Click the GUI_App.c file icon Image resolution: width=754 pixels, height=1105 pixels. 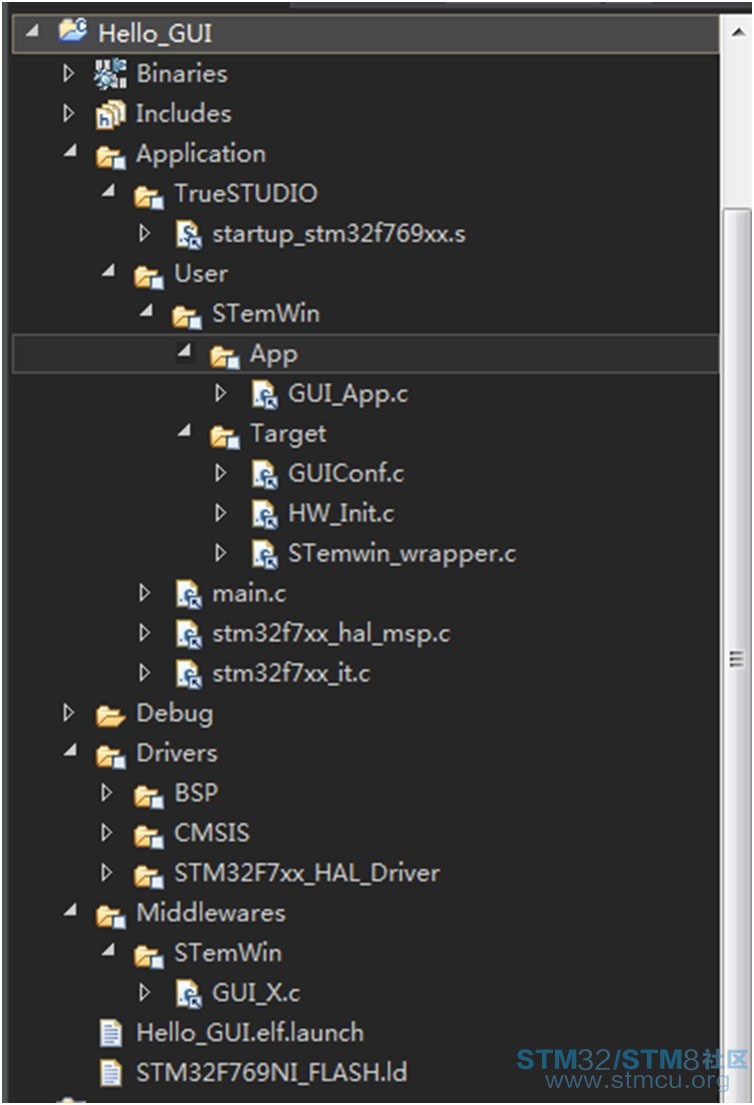pyautogui.click(x=264, y=394)
